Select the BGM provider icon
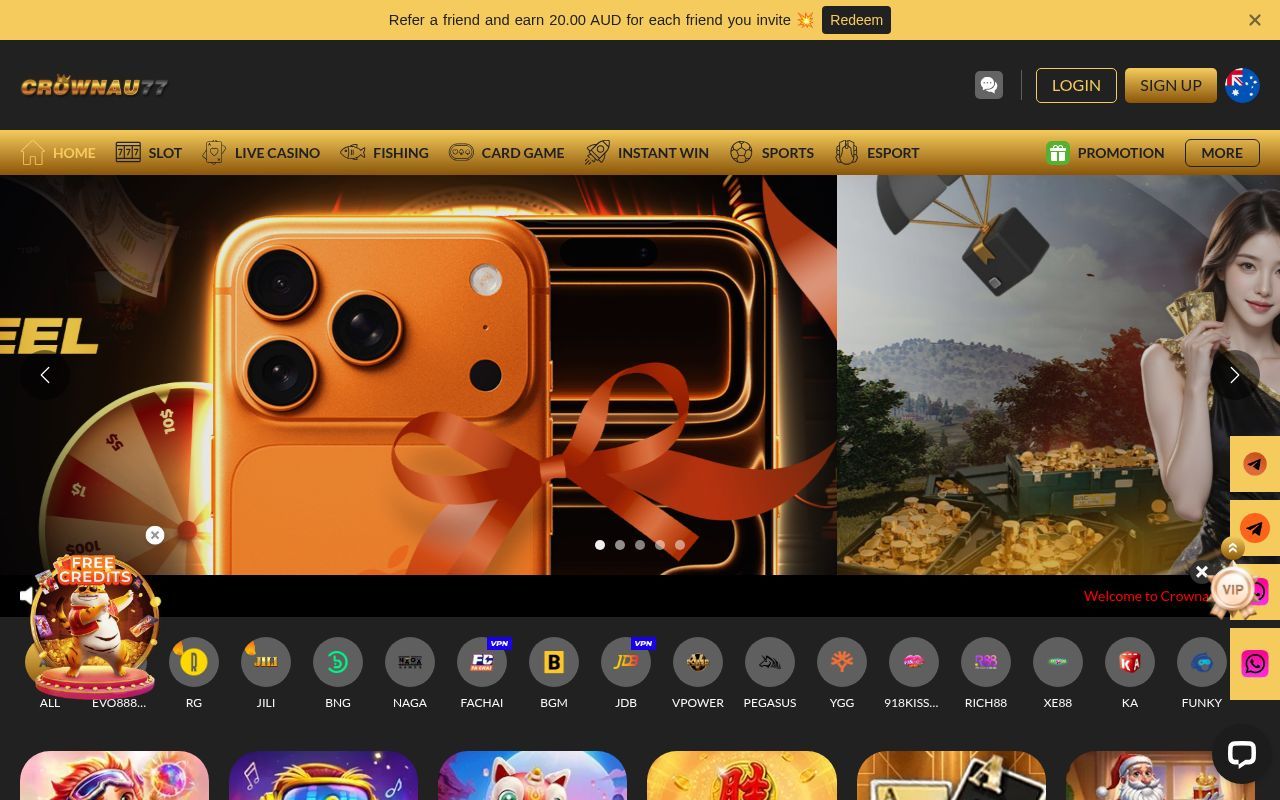 554,662
